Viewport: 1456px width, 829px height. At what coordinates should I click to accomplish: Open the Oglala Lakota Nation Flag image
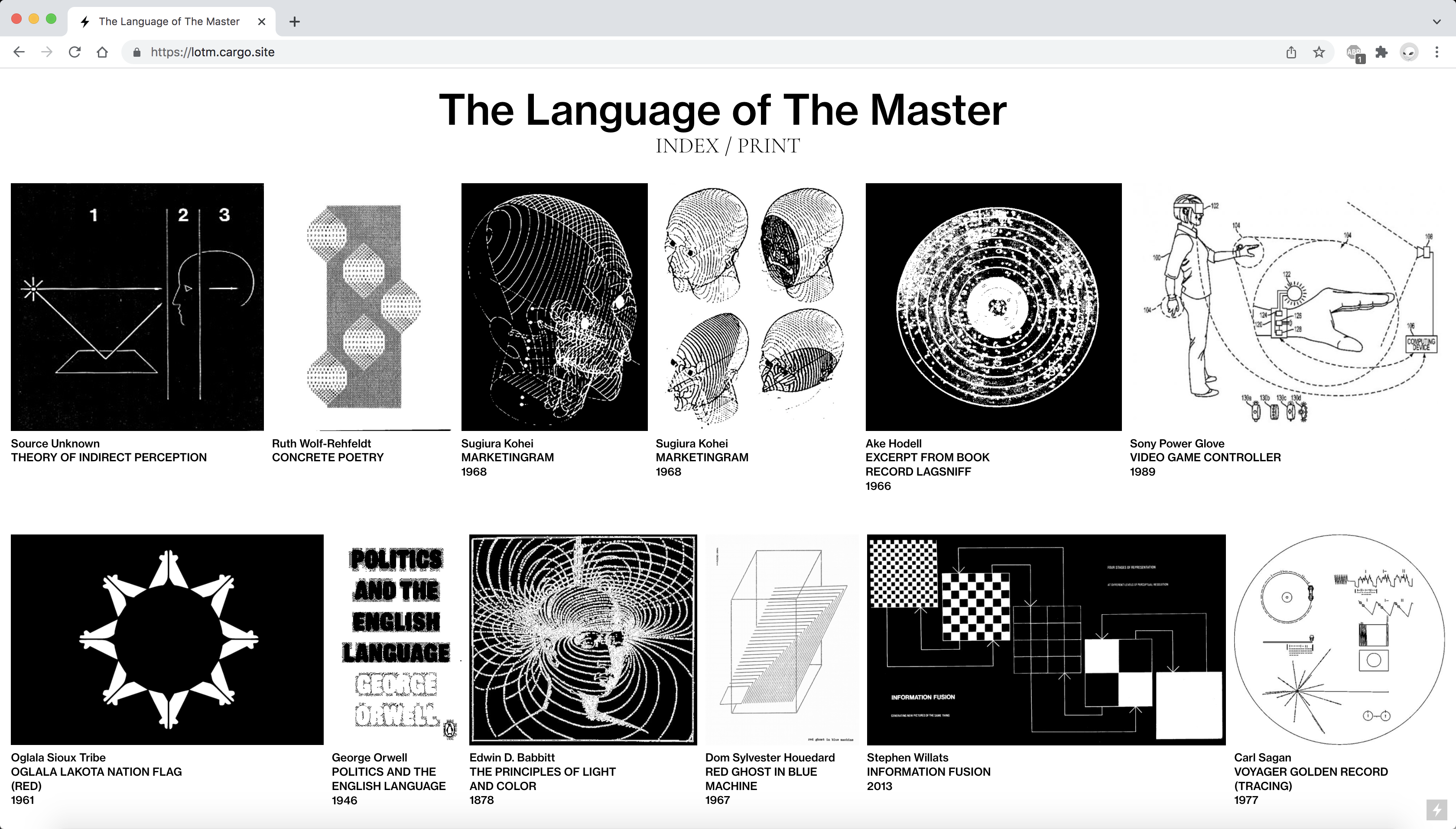coord(167,639)
